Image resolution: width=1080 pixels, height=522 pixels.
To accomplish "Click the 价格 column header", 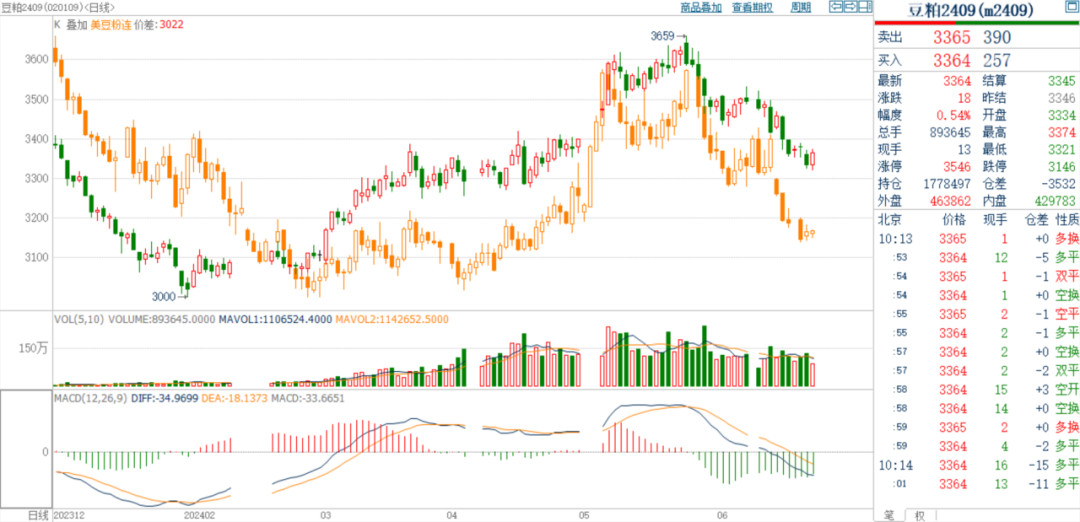I will click(954, 220).
